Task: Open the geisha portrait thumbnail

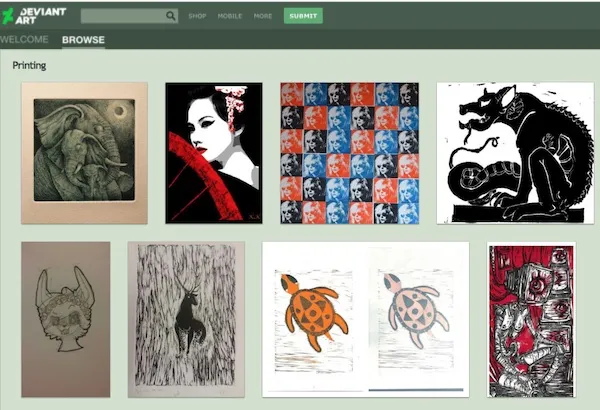Action: point(213,153)
